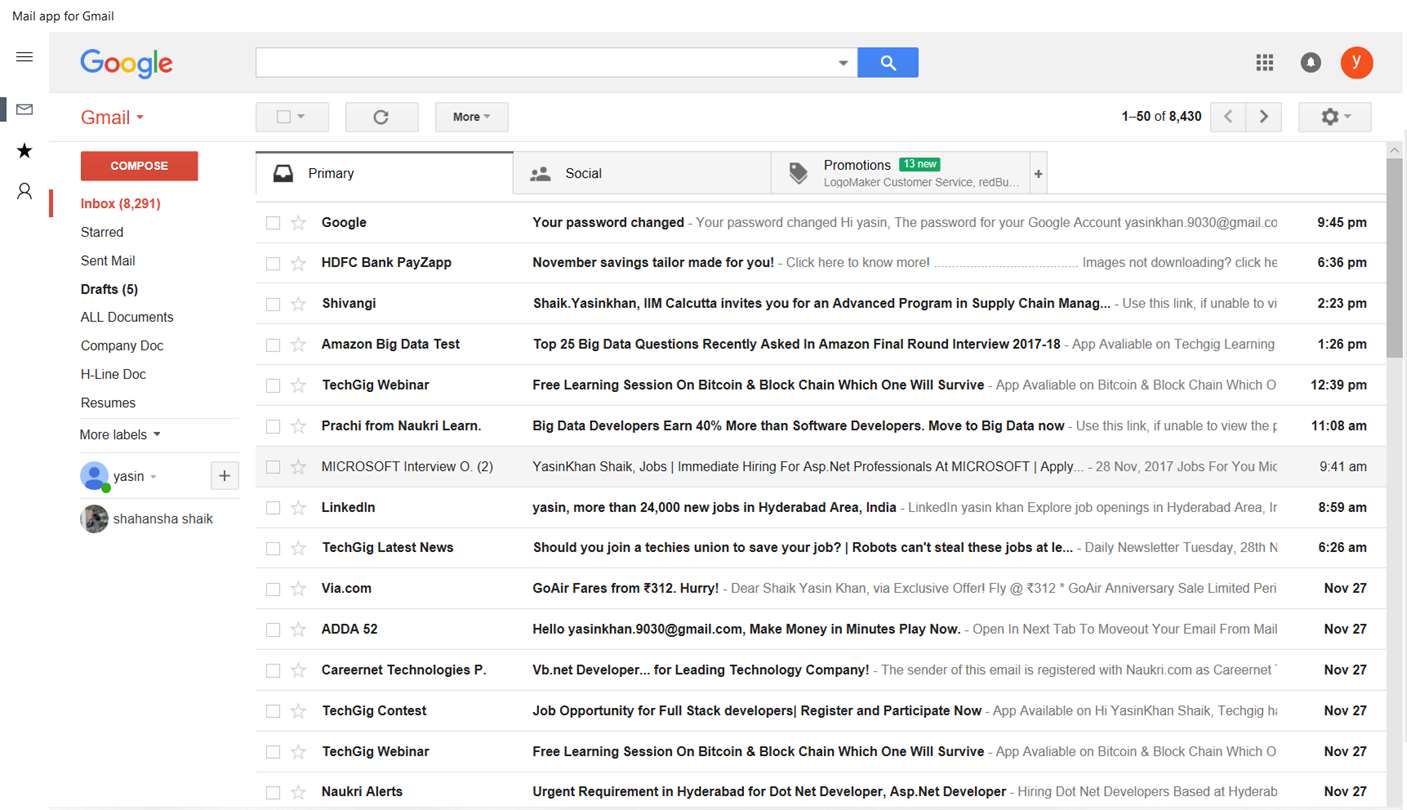
Task: Tick the TechGig Contest email checkbox
Action: click(x=273, y=711)
